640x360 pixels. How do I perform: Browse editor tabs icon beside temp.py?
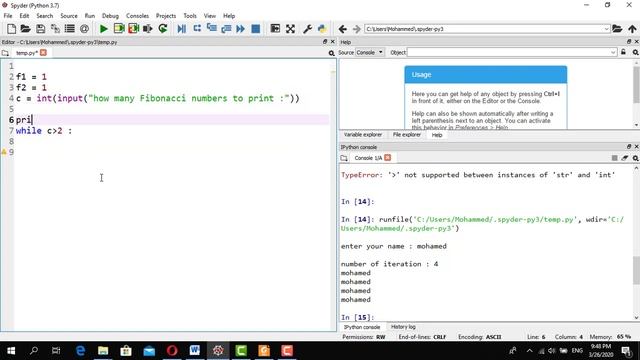tap(5, 53)
